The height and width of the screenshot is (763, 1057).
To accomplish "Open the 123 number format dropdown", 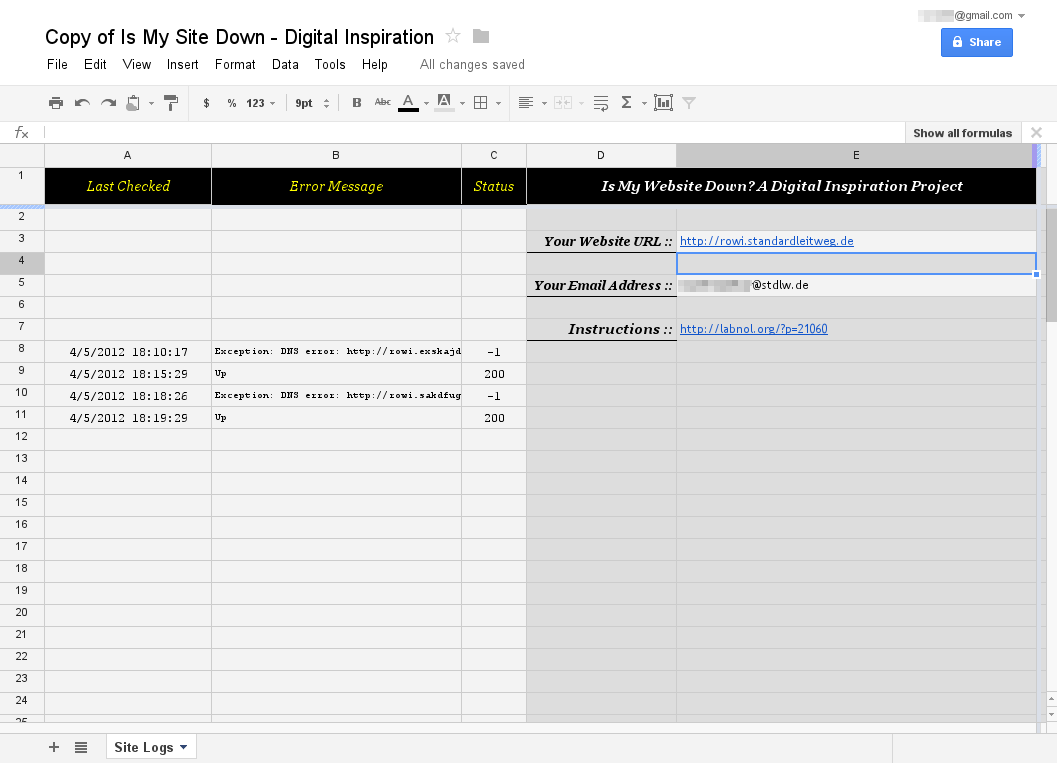I will (x=261, y=103).
